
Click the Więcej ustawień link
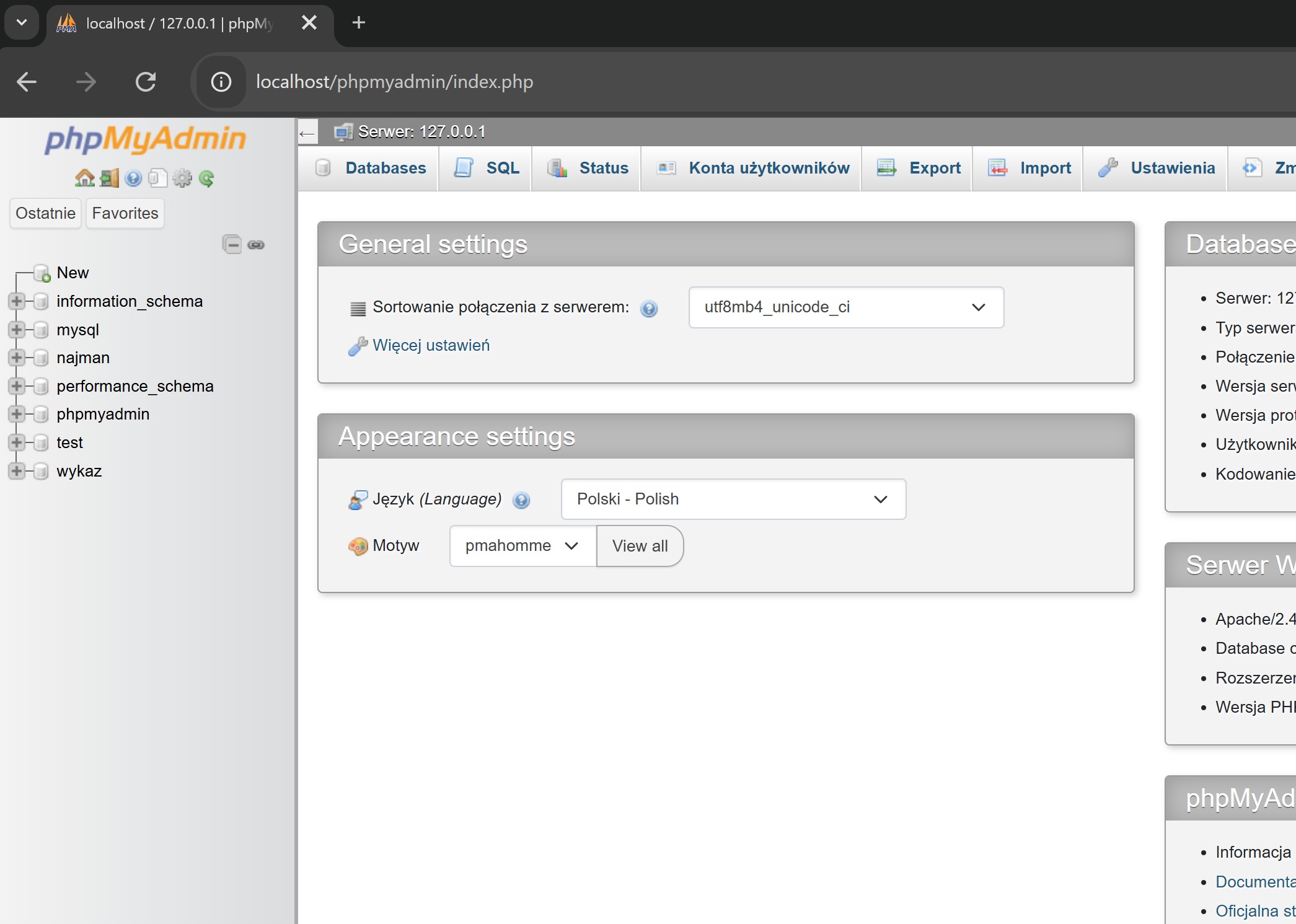coord(431,345)
